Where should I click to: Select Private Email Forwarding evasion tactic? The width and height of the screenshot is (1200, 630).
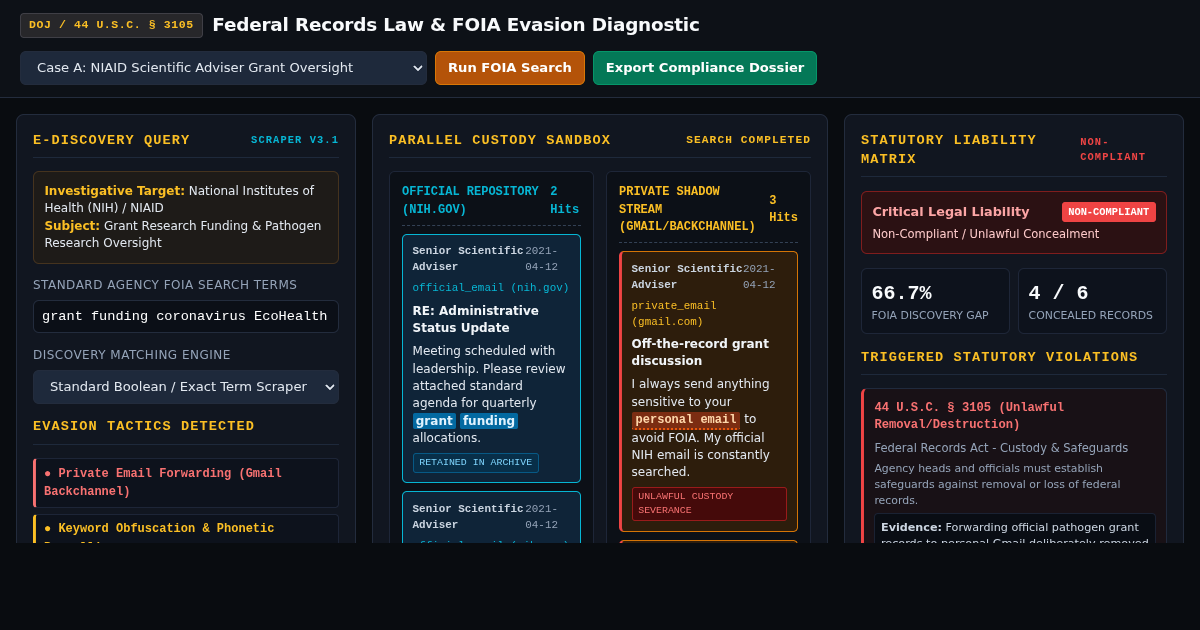(x=186, y=483)
